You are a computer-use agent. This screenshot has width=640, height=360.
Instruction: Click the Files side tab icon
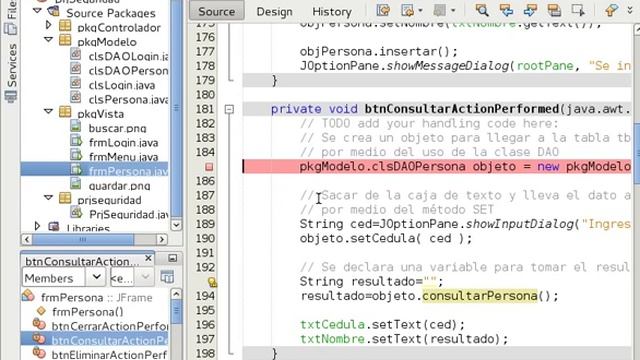pyautogui.click(x=11, y=29)
